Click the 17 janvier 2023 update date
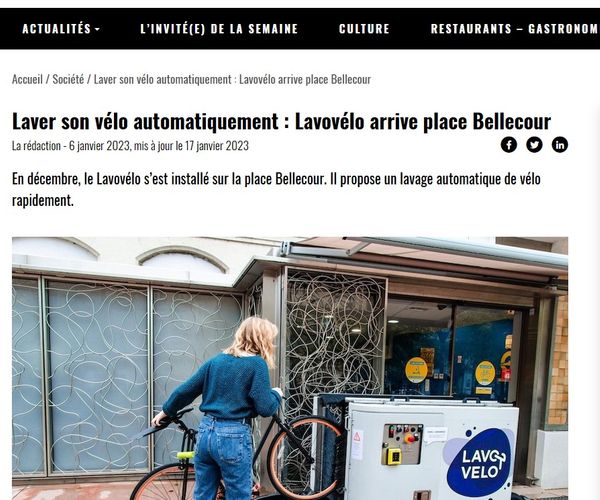Screen dimensions: 600x500 217,146
